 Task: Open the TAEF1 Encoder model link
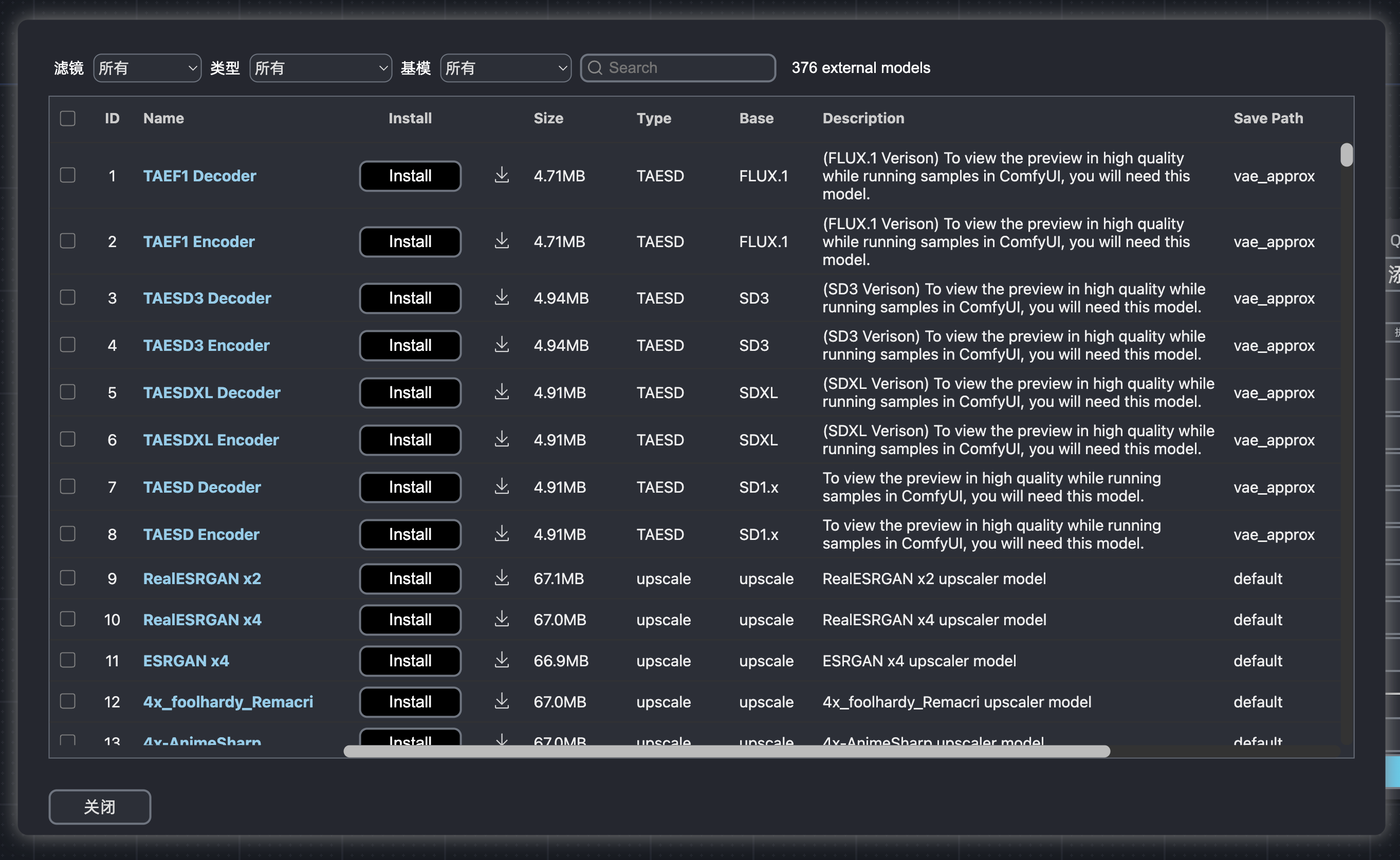(198, 241)
